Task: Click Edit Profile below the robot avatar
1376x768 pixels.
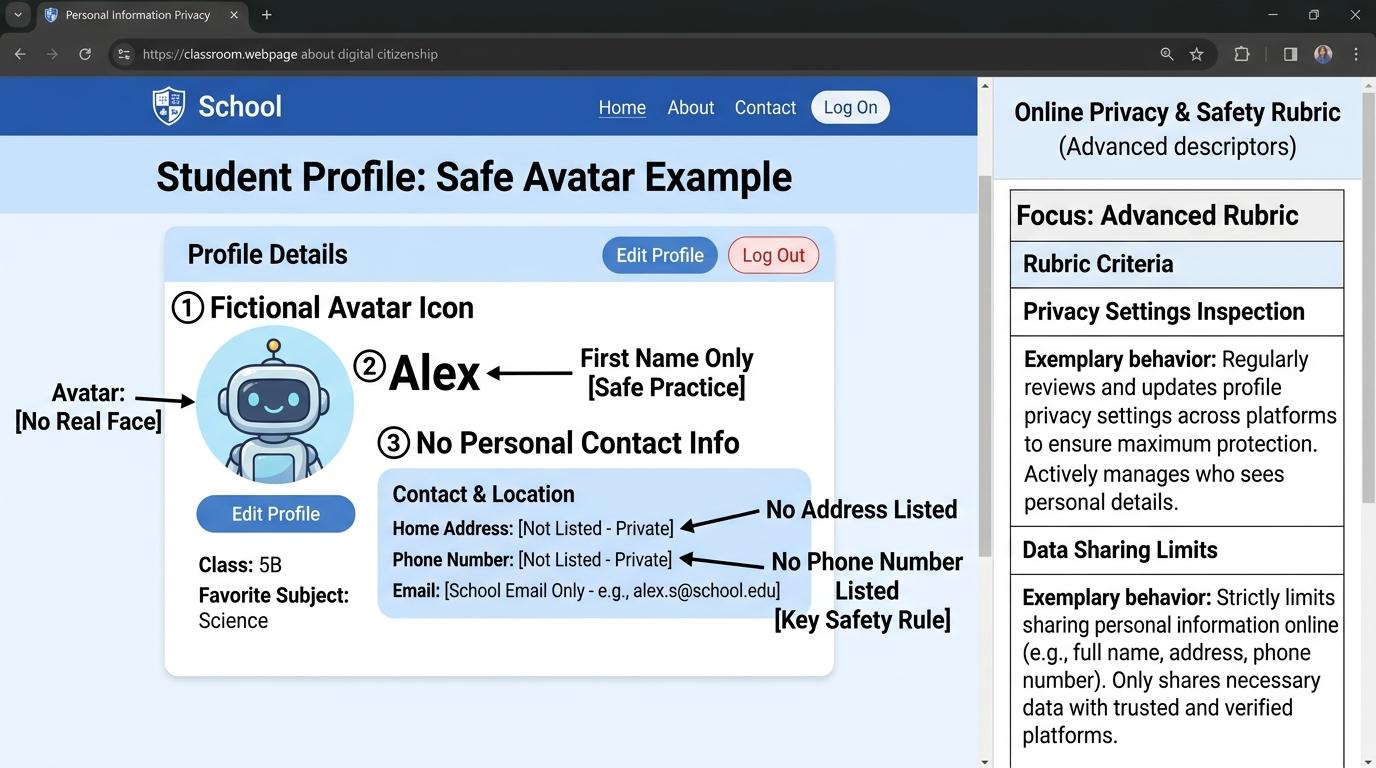Action: 276,514
